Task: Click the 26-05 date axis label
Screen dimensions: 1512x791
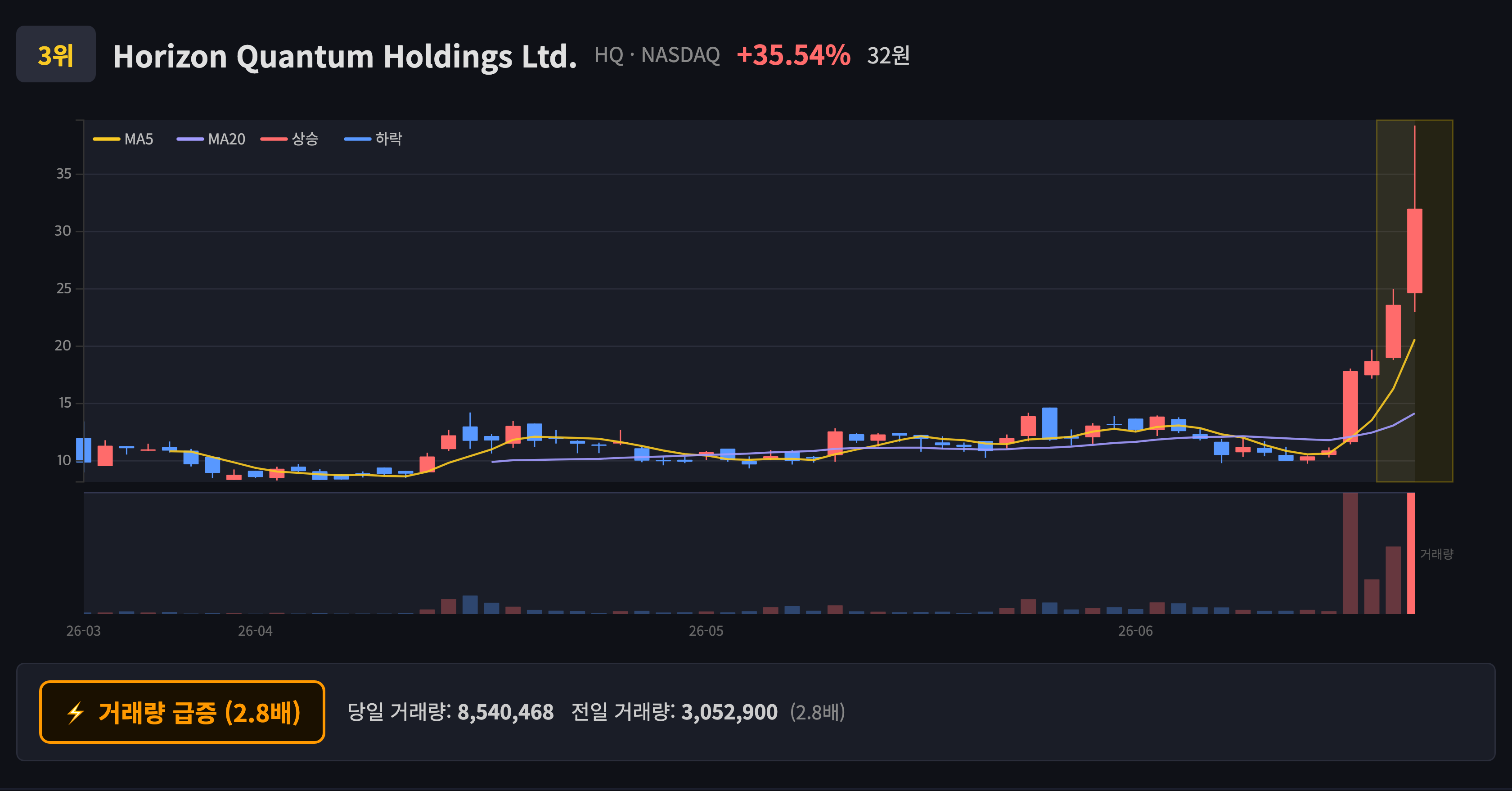Action: (706, 631)
